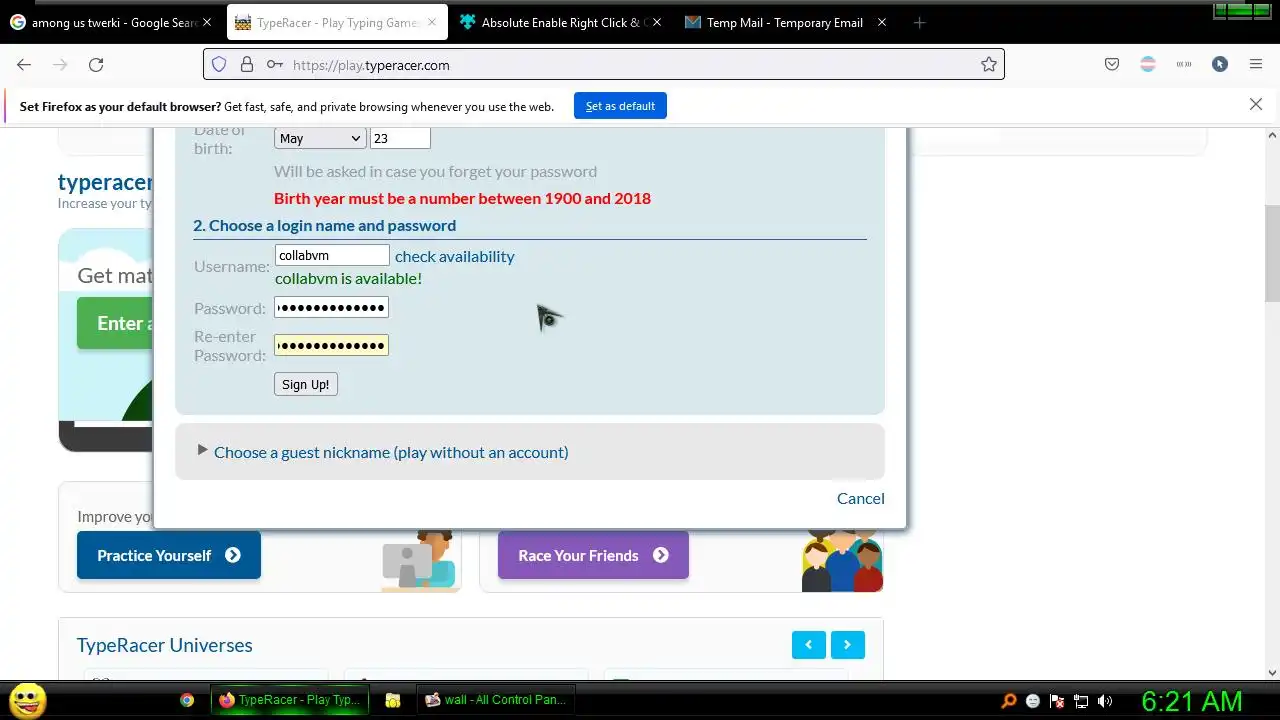
Task: Open the file explorer taskbar icon
Action: tap(393, 700)
